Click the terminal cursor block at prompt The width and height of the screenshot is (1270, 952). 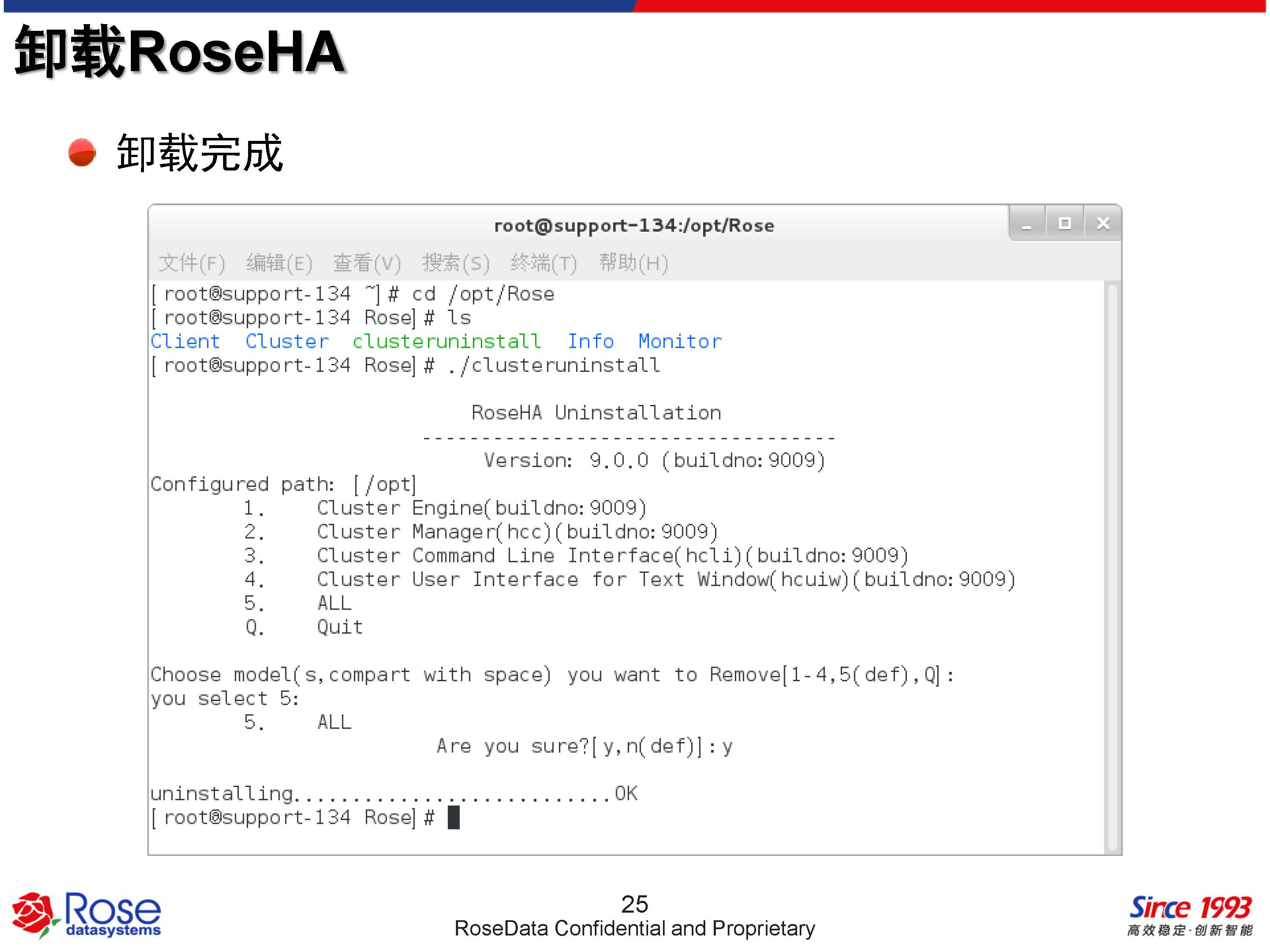pyautogui.click(x=453, y=817)
